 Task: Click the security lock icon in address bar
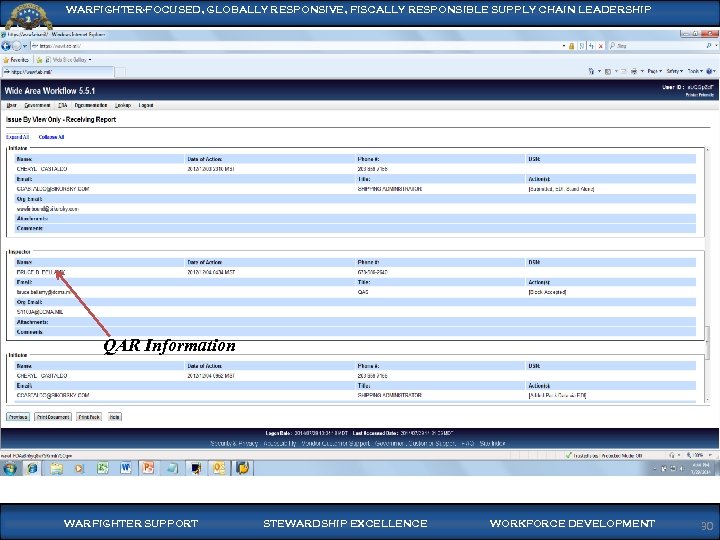point(572,46)
